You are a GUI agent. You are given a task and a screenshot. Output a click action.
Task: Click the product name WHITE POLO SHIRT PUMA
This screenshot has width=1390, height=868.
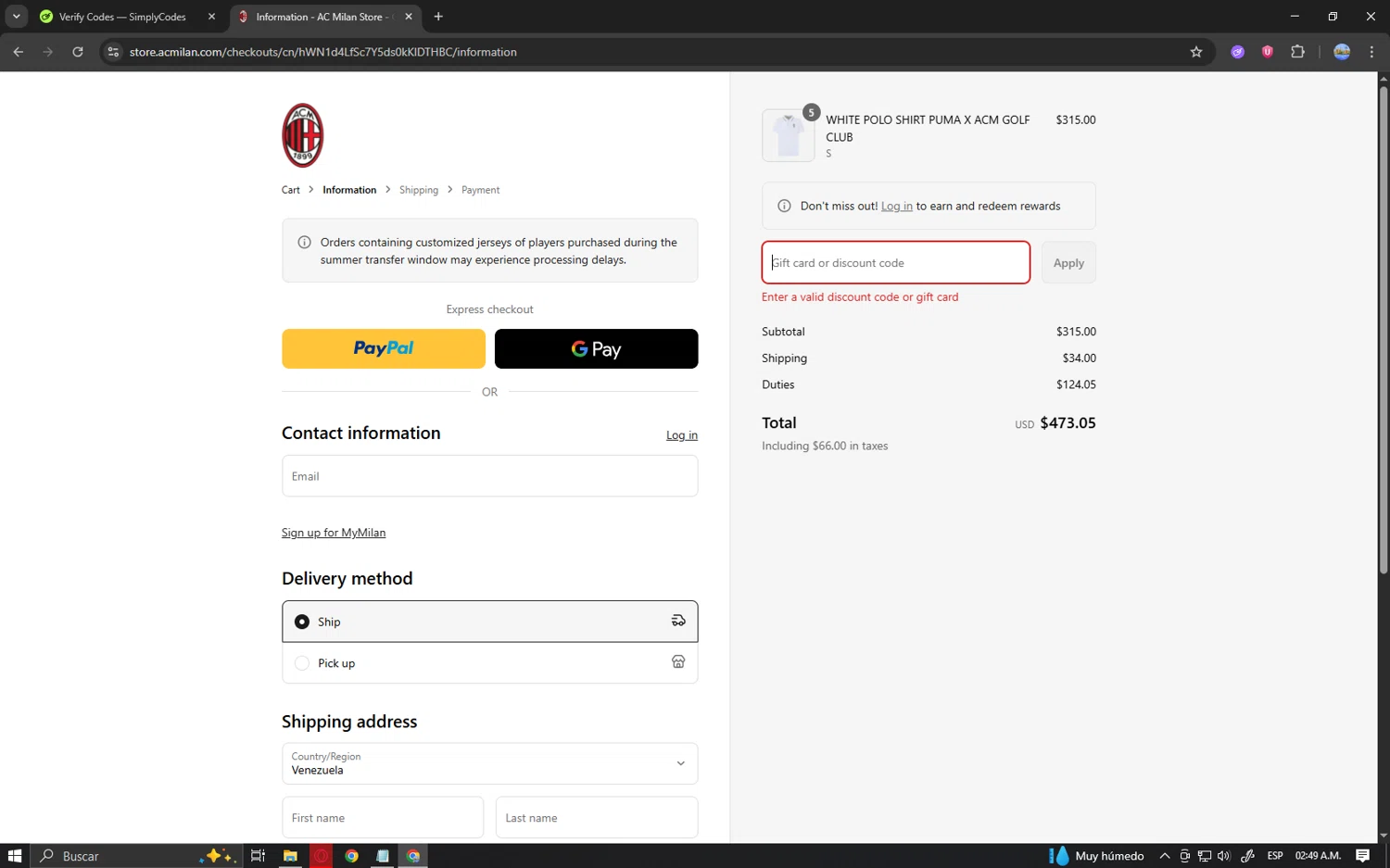click(928, 128)
